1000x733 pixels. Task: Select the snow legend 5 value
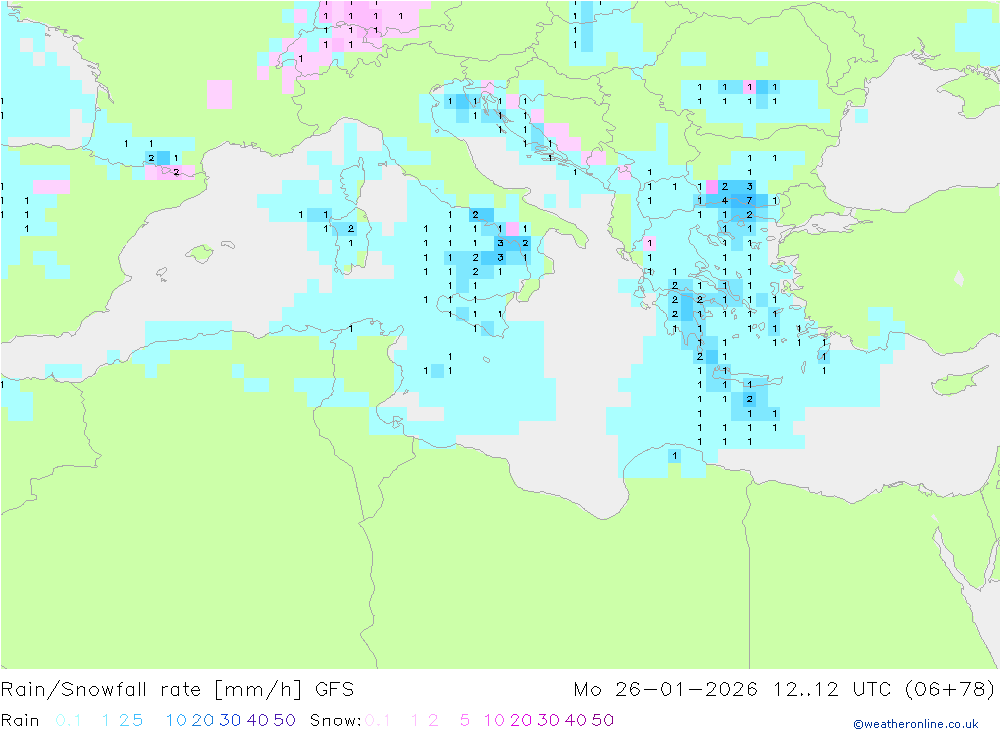[465, 720]
